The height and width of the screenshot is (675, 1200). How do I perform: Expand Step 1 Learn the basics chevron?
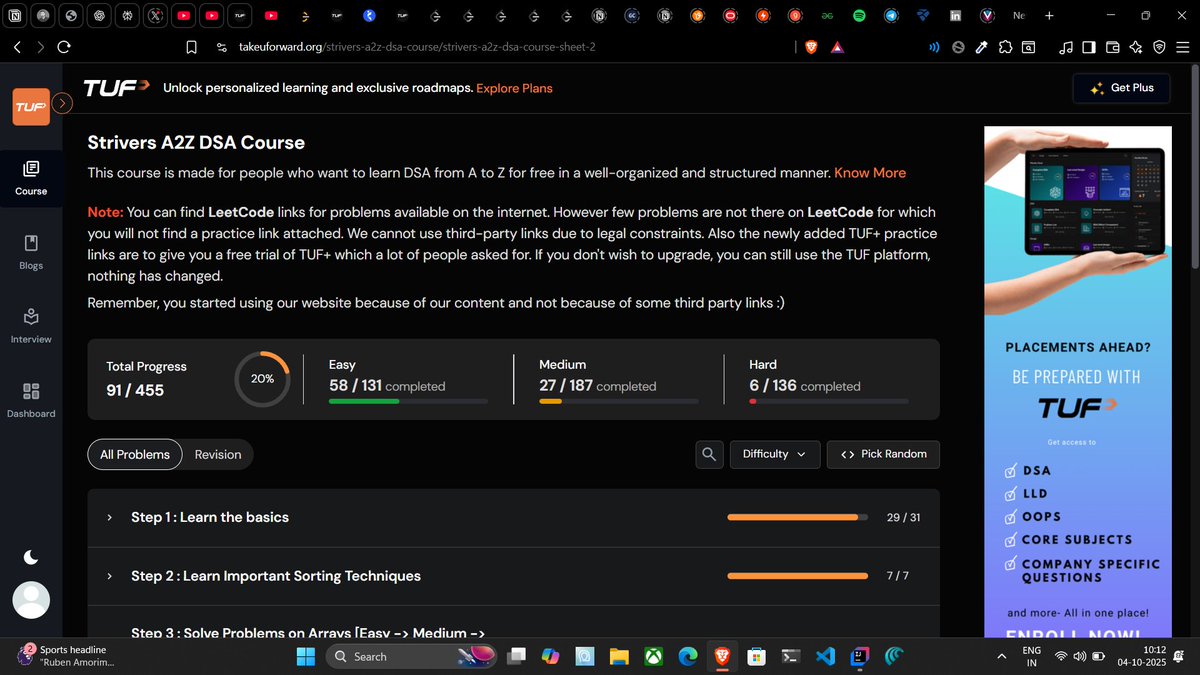[109, 517]
